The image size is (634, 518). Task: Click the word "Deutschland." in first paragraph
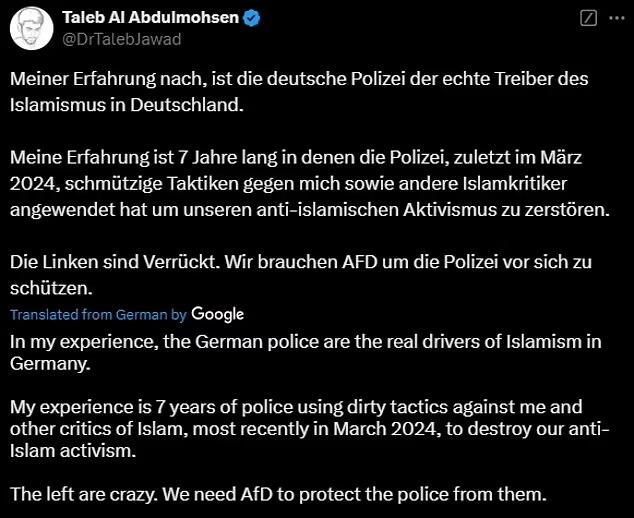187,105
